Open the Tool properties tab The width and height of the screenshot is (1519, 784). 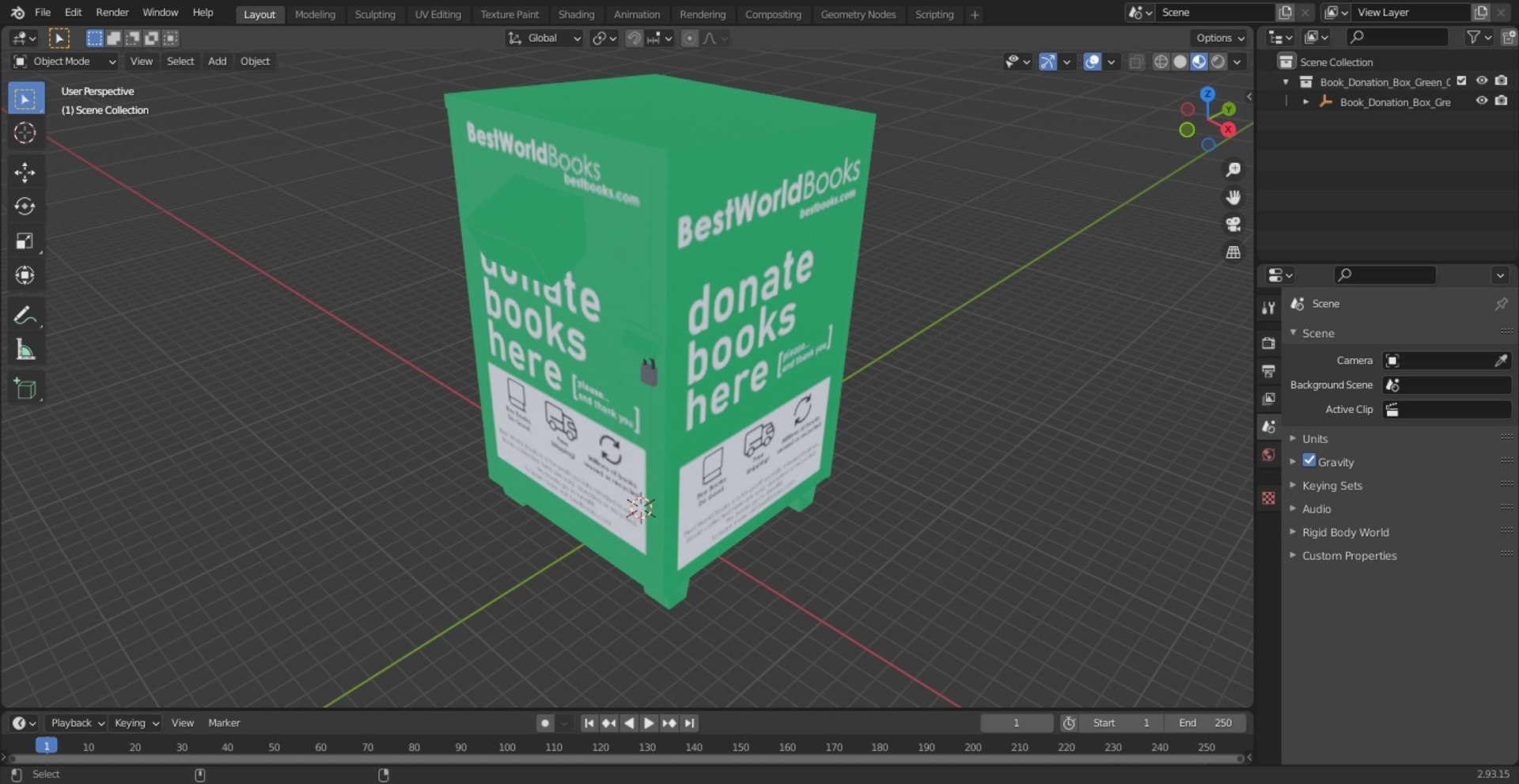[1268, 308]
